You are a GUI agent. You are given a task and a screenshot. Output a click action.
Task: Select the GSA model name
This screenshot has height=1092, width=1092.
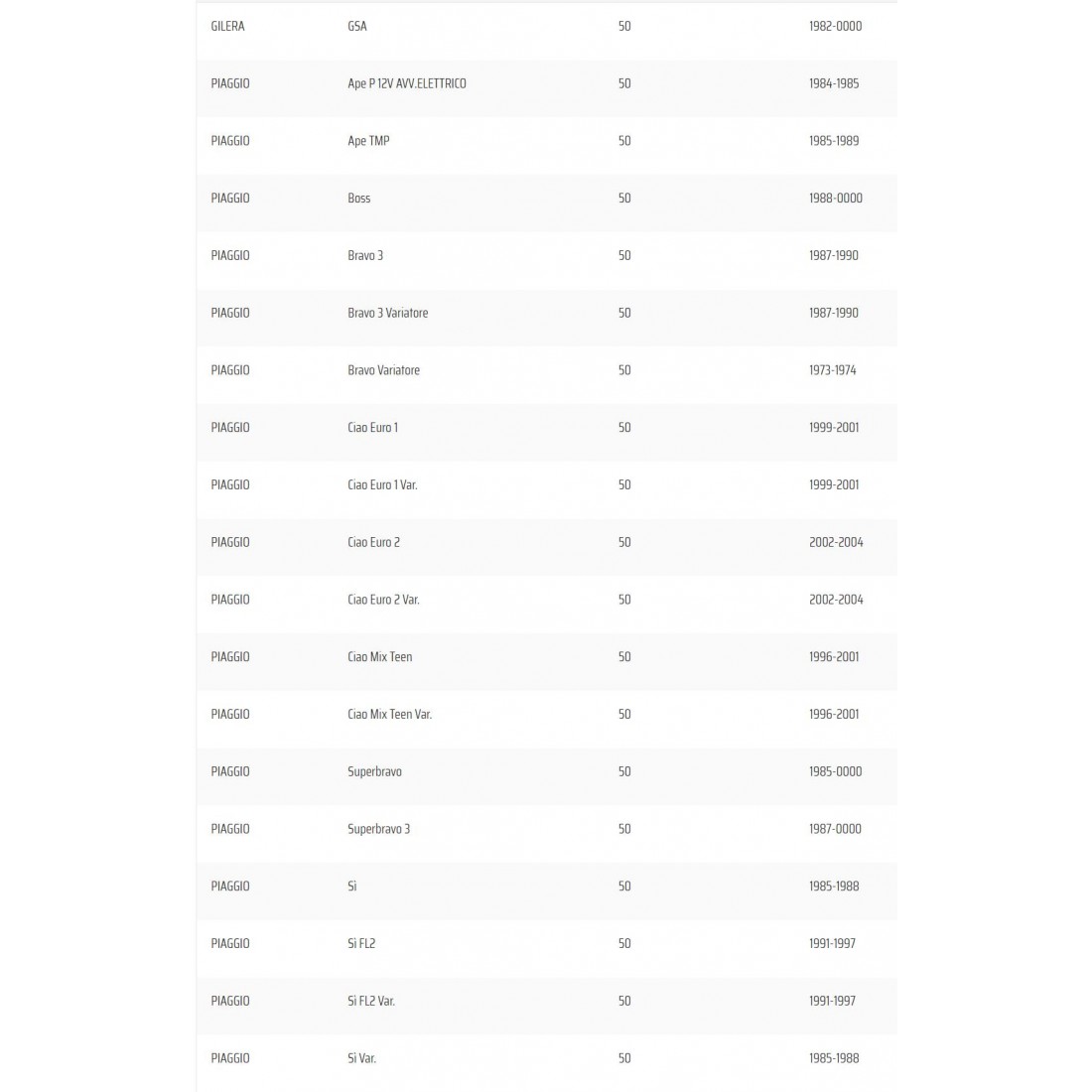click(357, 26)
